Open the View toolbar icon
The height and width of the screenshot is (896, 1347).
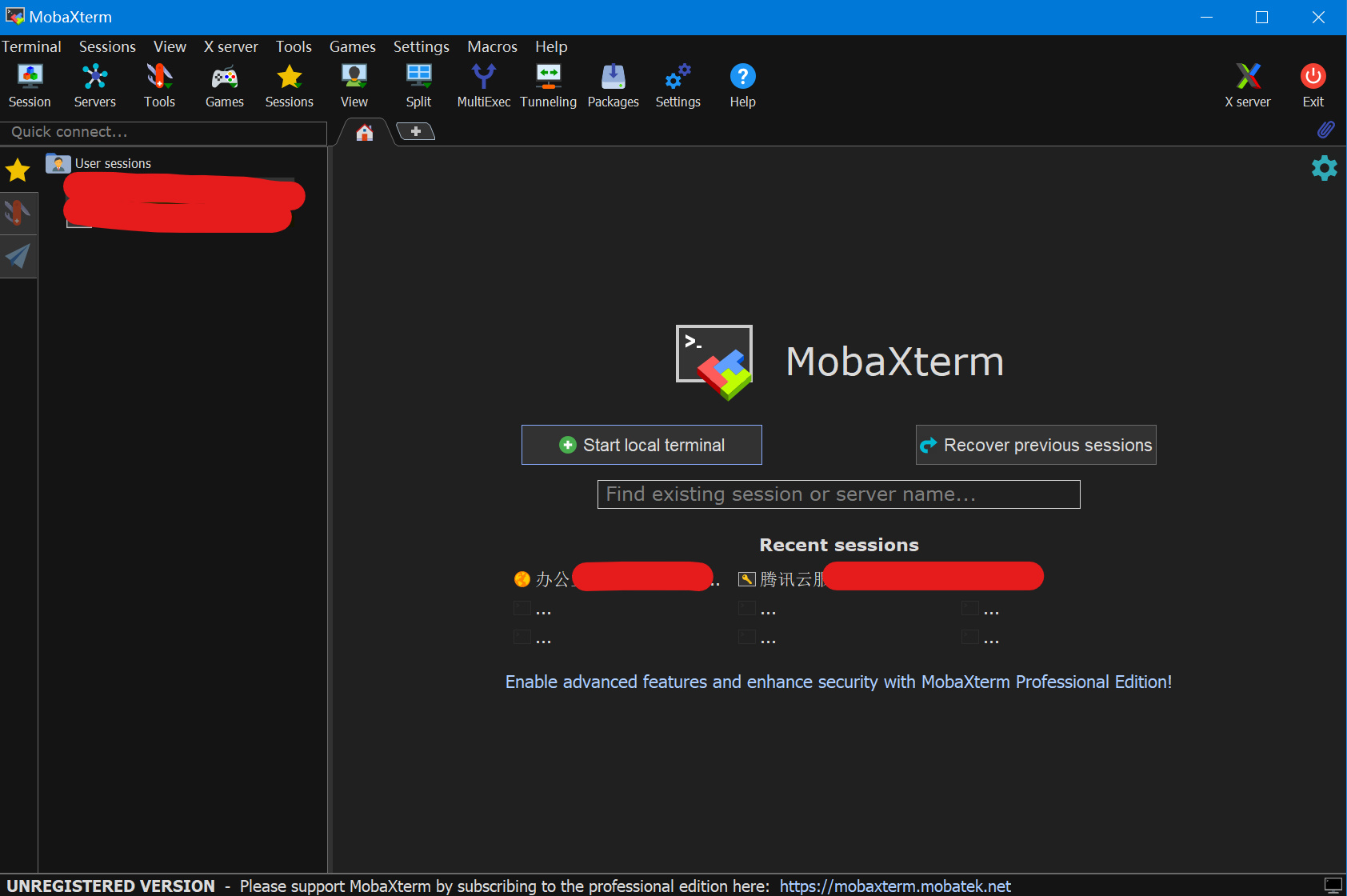(354, 86)
